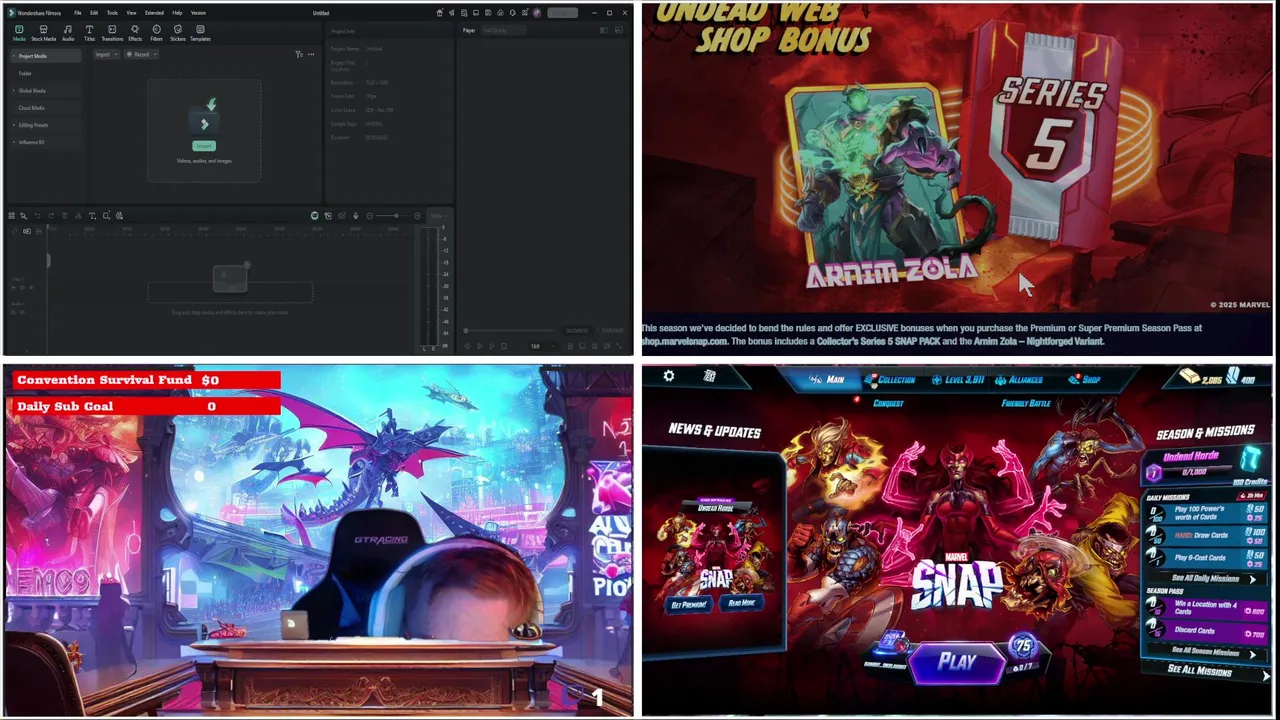The image size is (1280, 720).
Task: Open the Tools menu in Filmora
Action: [x=112, y=13]
